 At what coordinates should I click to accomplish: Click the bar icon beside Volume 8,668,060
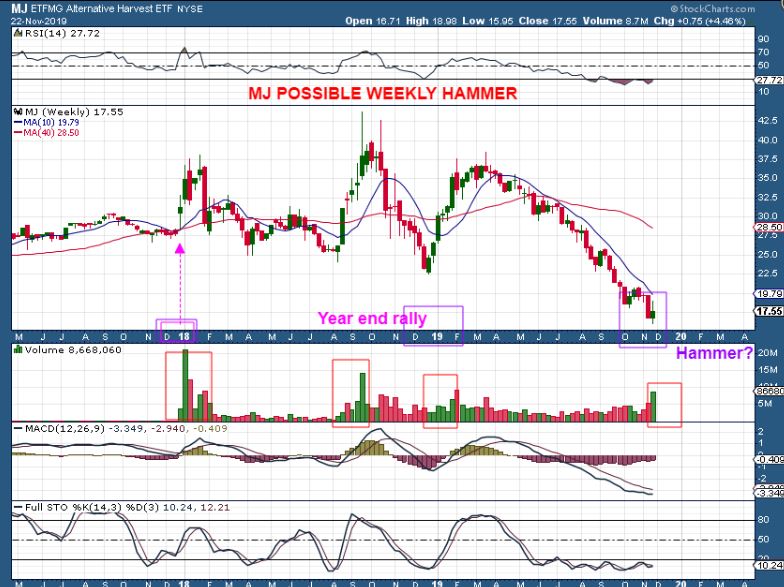point(18,350)
